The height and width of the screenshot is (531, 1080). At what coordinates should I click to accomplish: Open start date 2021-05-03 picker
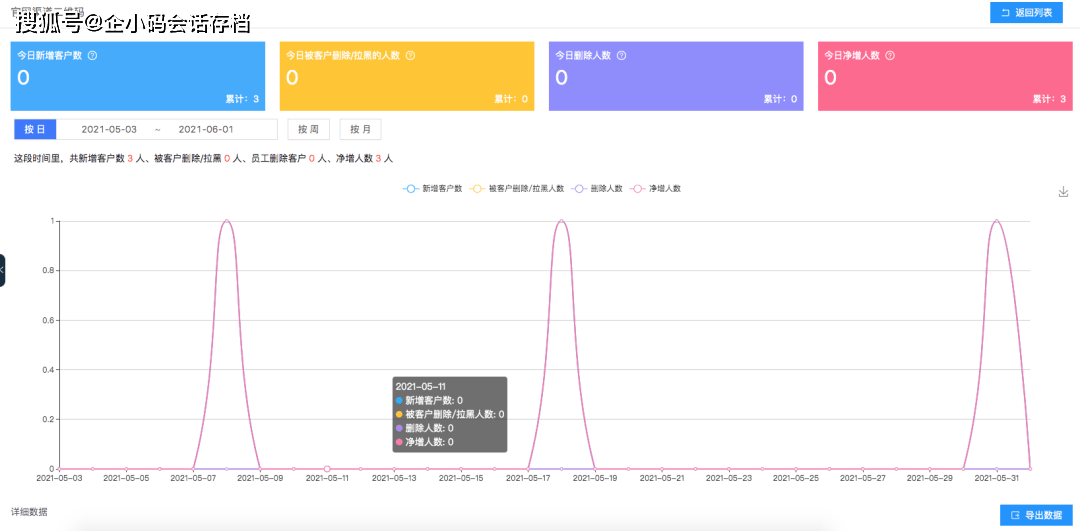109,129
